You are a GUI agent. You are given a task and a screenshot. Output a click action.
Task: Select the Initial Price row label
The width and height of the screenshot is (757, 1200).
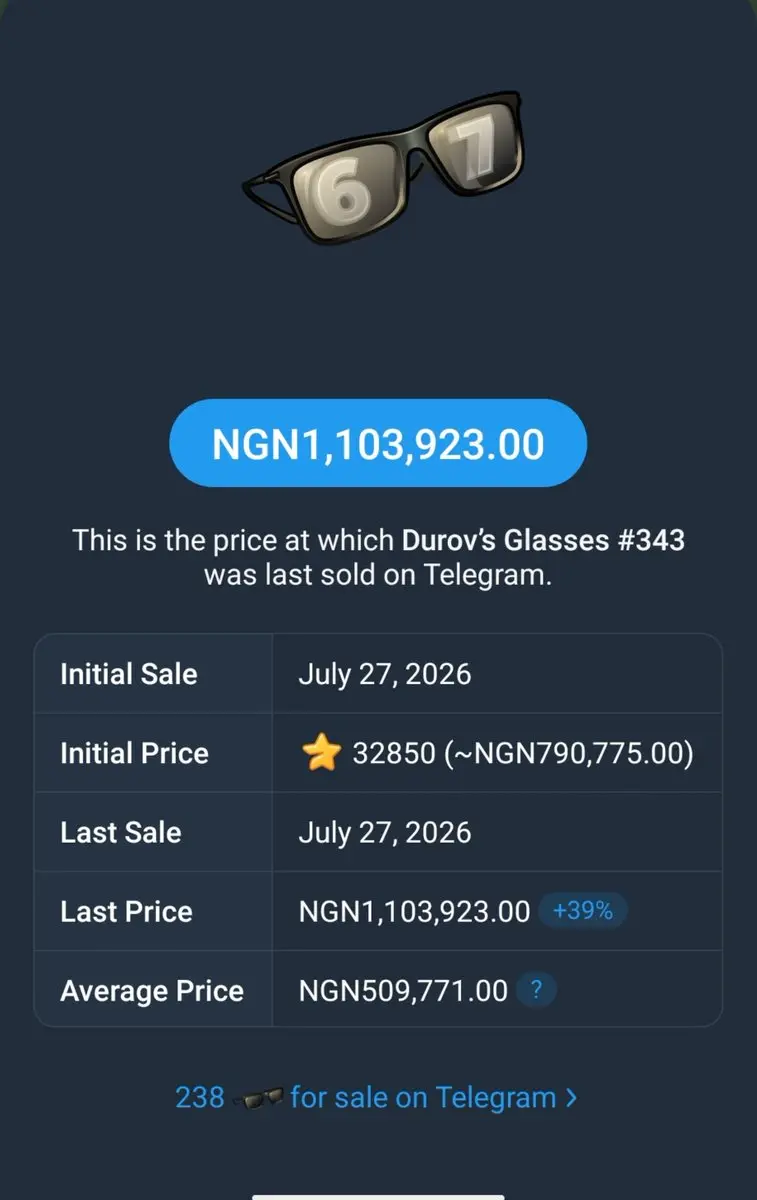click(134, 753)
